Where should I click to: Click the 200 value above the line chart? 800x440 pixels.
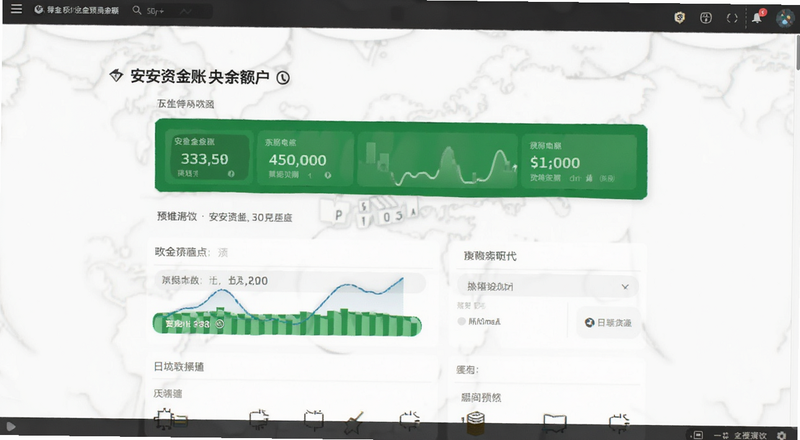[258, 280]
